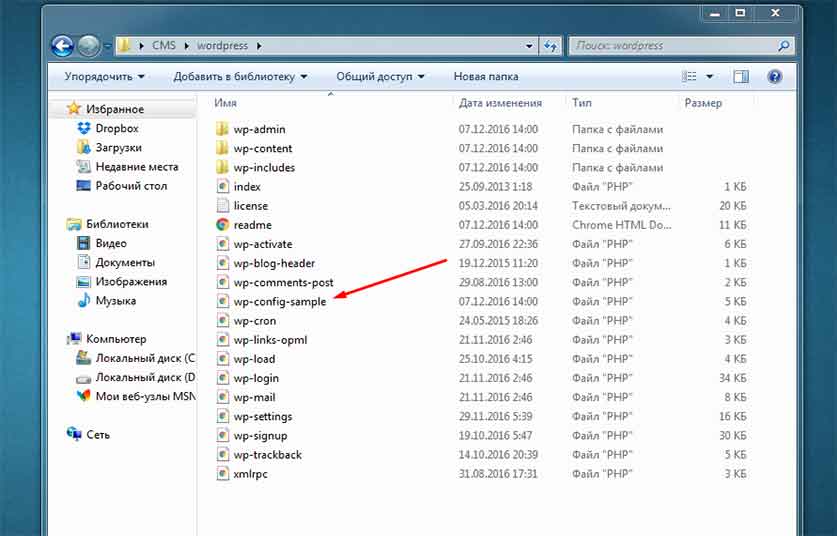Open Рабочий стол in Favorites
The height and width of the screenshot is (536, 837).
(131, 186)
